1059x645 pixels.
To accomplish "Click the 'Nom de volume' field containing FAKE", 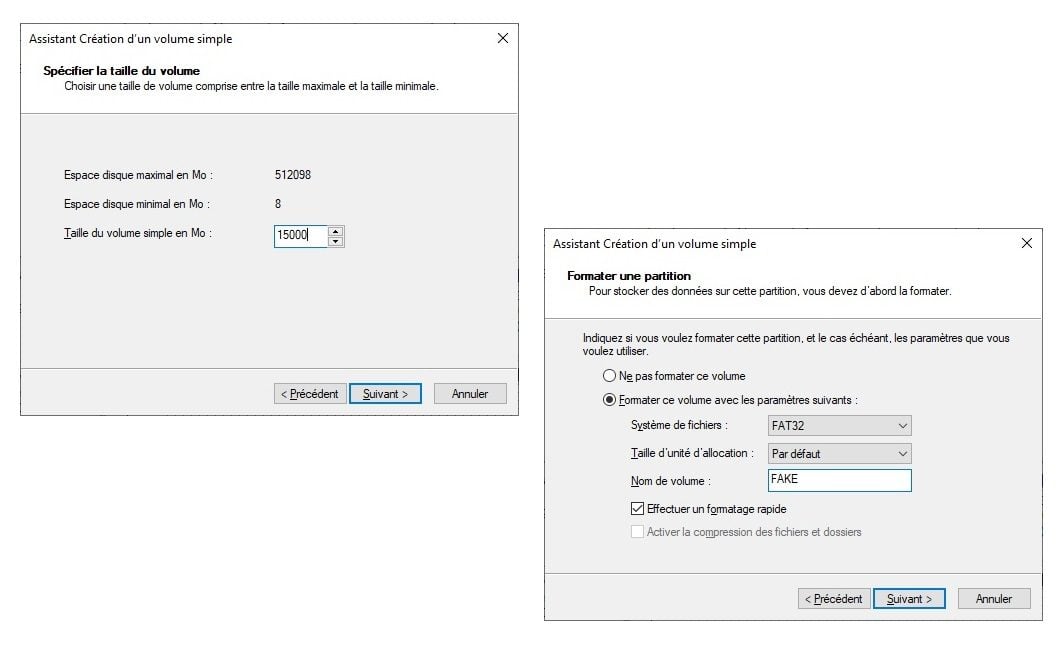I will 839,480.
